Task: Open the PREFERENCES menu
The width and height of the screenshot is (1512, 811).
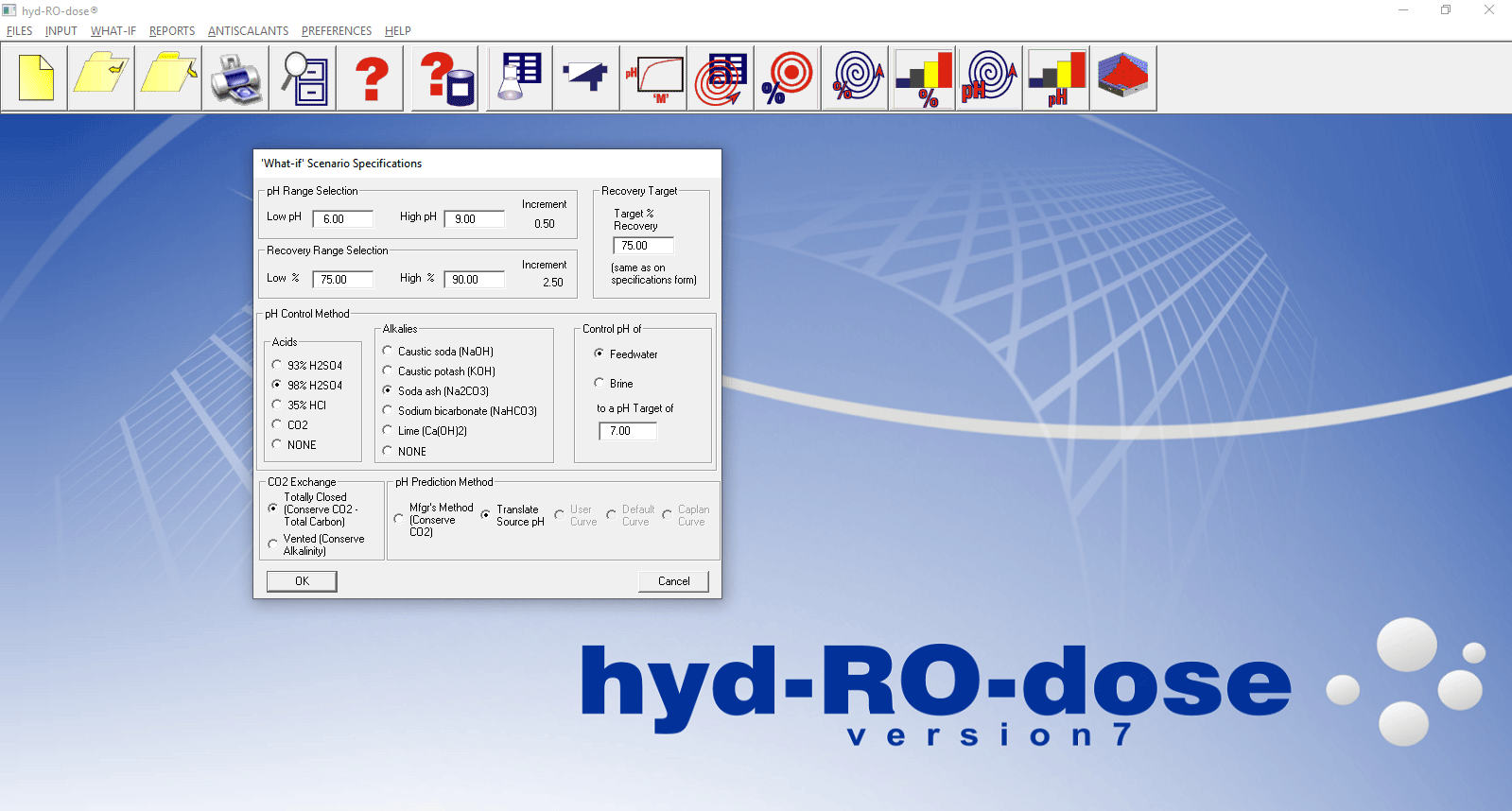Action: [337, 31]
